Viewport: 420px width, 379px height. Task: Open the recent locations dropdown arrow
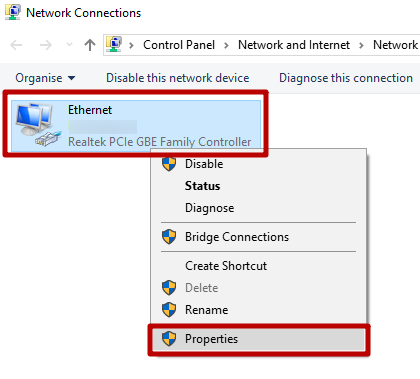[x=69, y=44]
